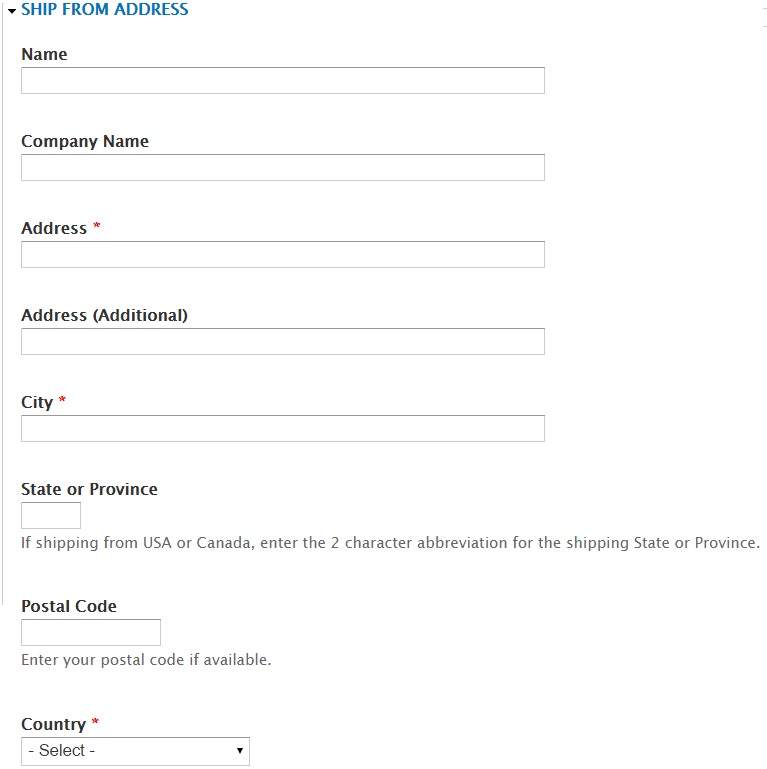This screenshot has height=769, width=767.
Task: Click the State or Province label
Action: 89,489
